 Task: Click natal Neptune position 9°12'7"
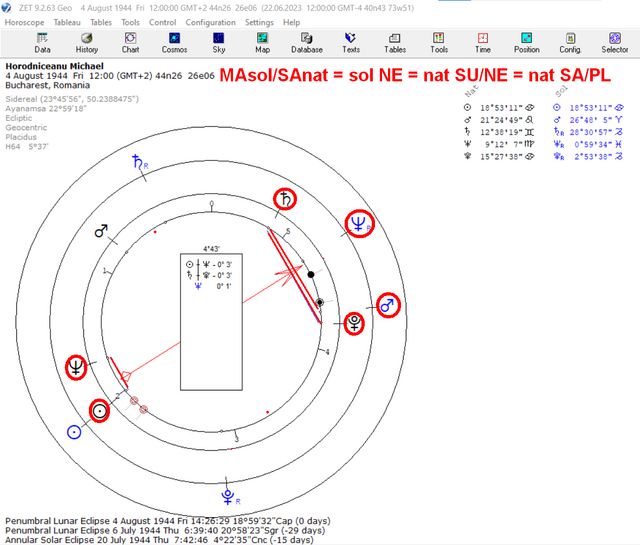[504, 144]
